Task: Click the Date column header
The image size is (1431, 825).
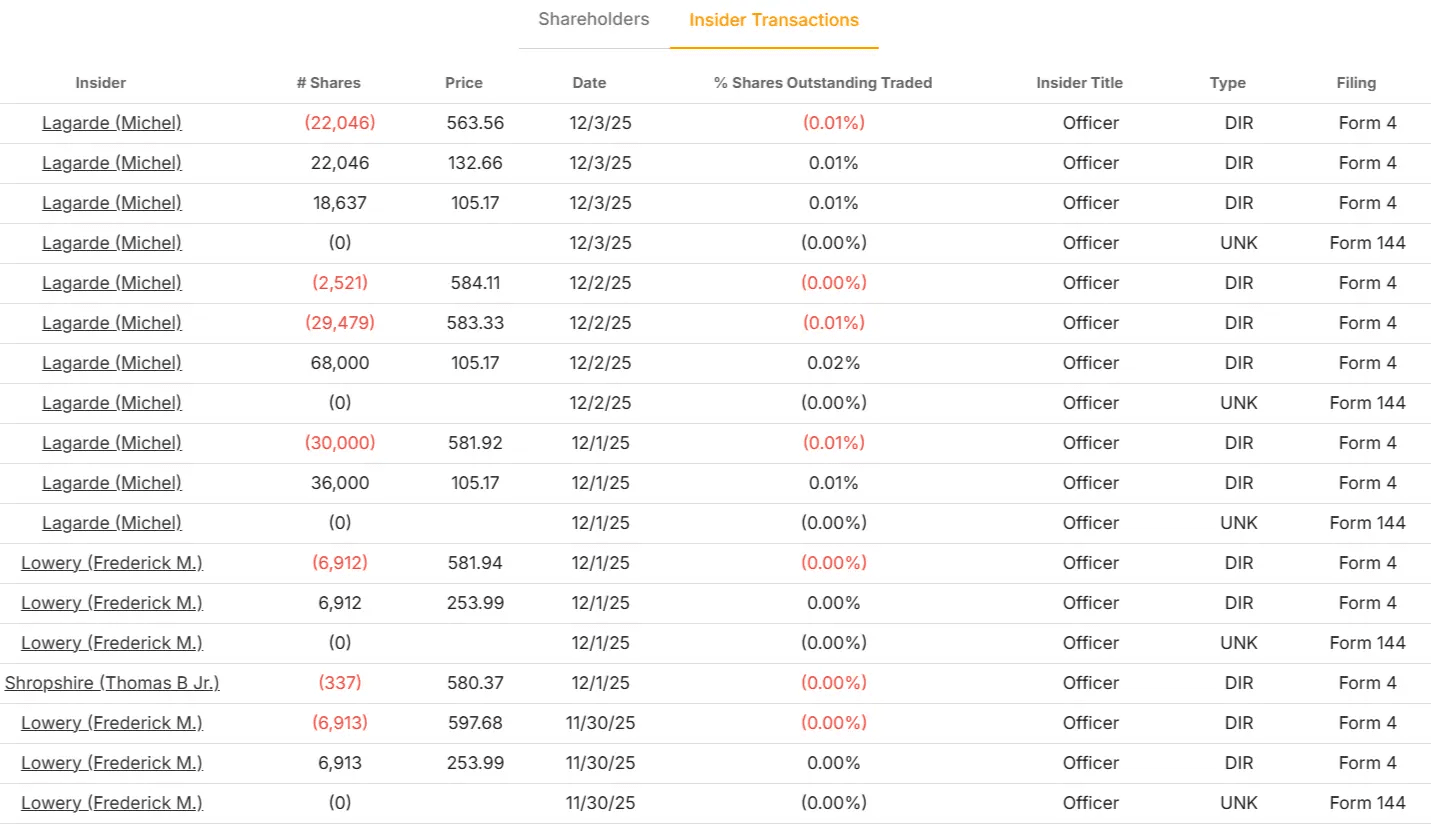Action: coord(589,83)
